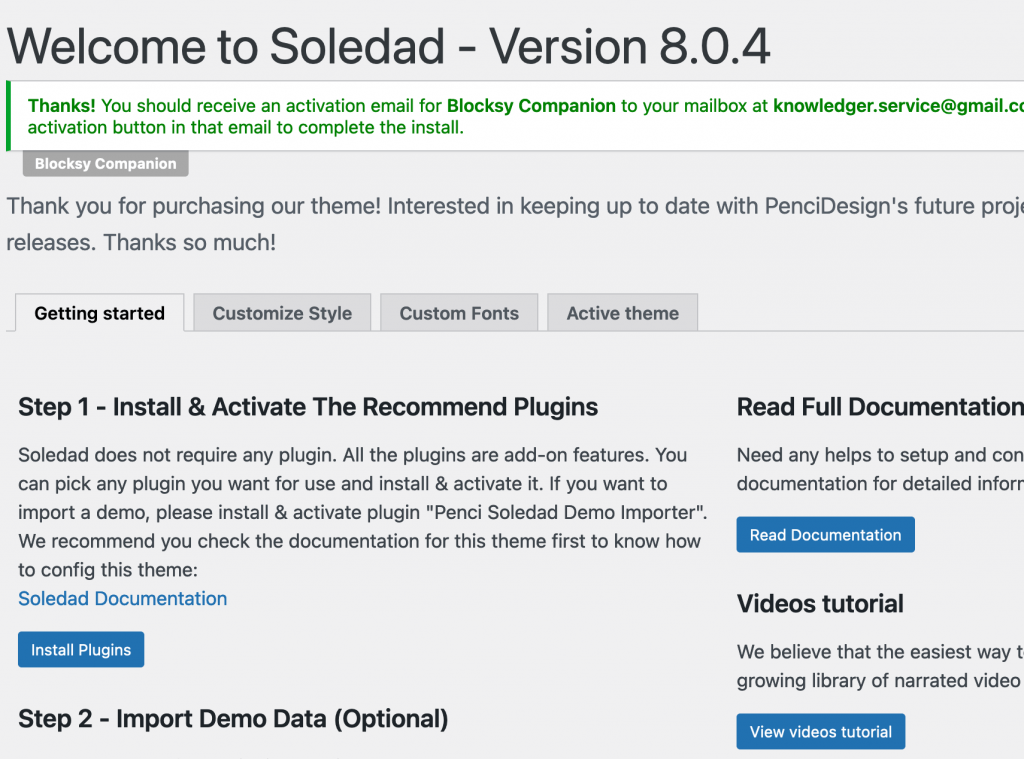The image size is (1024, 759).
Task: Click the Welcome to Soledad version heading
Action: point(389,46)
